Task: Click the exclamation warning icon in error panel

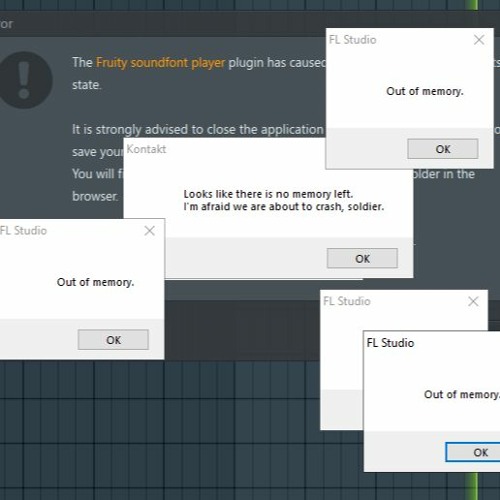Action: 25,80
